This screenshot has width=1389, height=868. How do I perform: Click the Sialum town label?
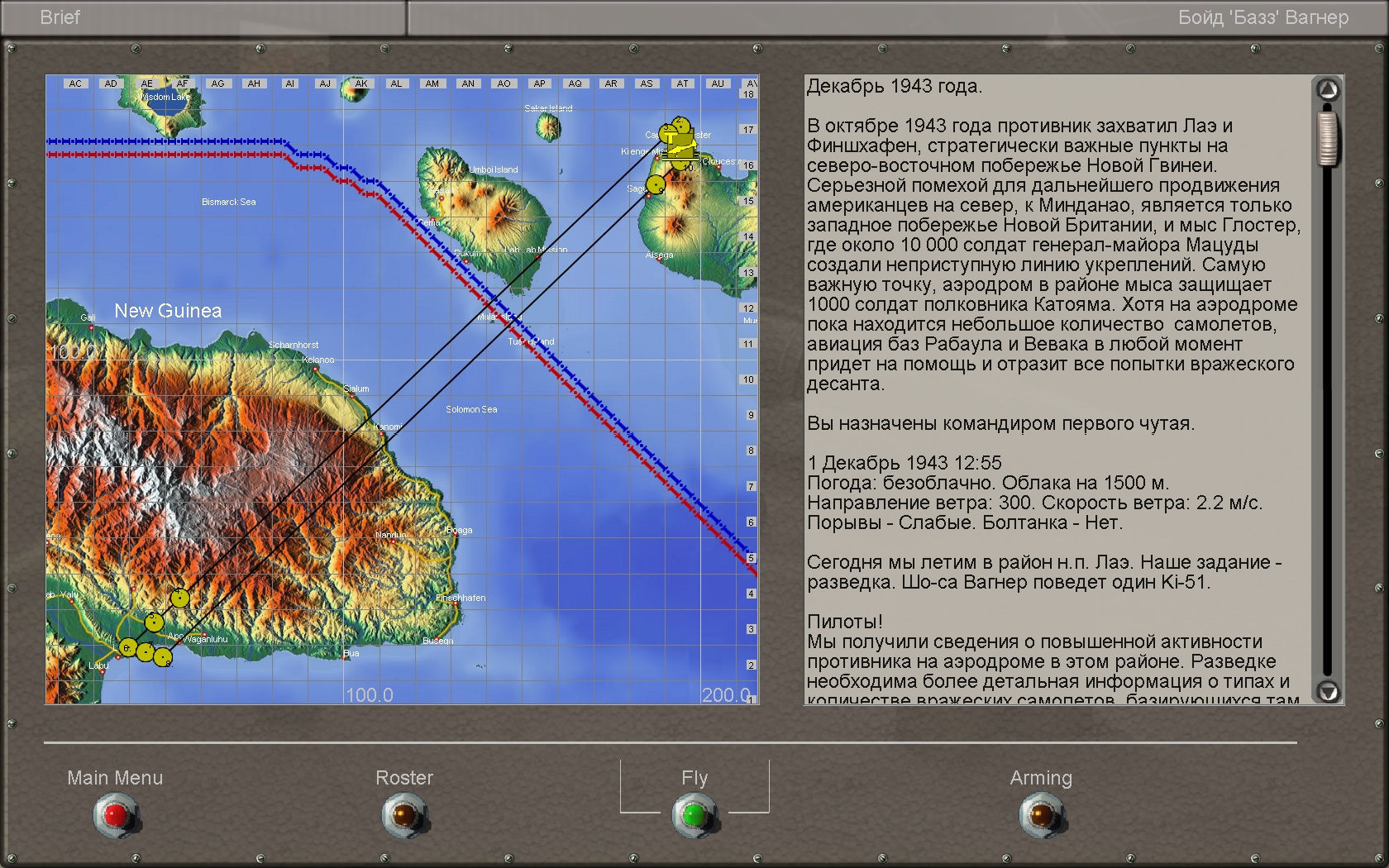(356, 389)
